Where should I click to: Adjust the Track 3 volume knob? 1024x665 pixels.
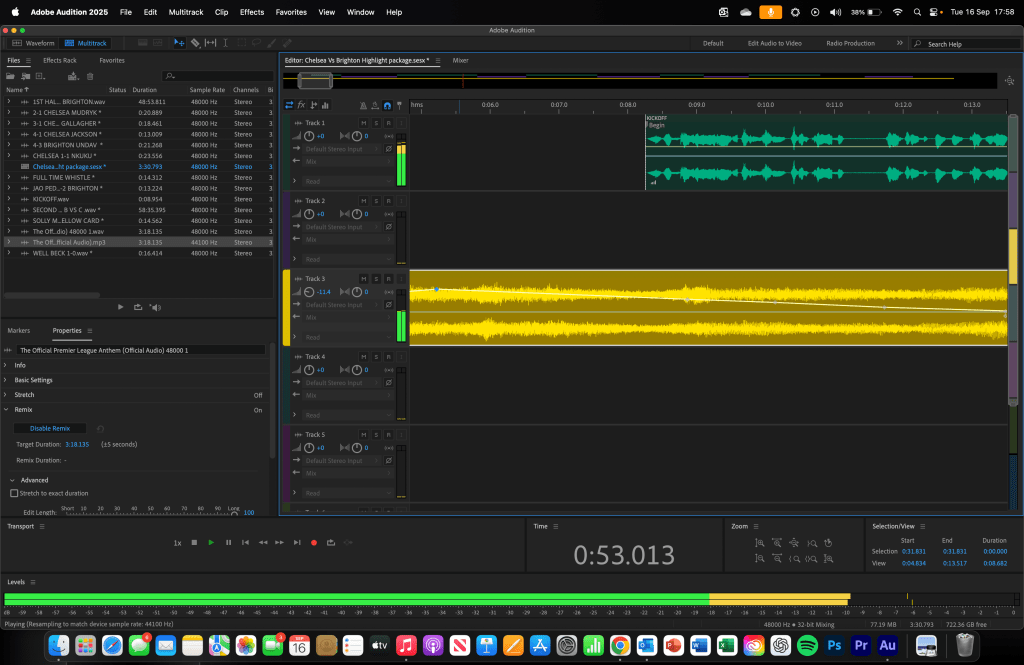[310, 292]
